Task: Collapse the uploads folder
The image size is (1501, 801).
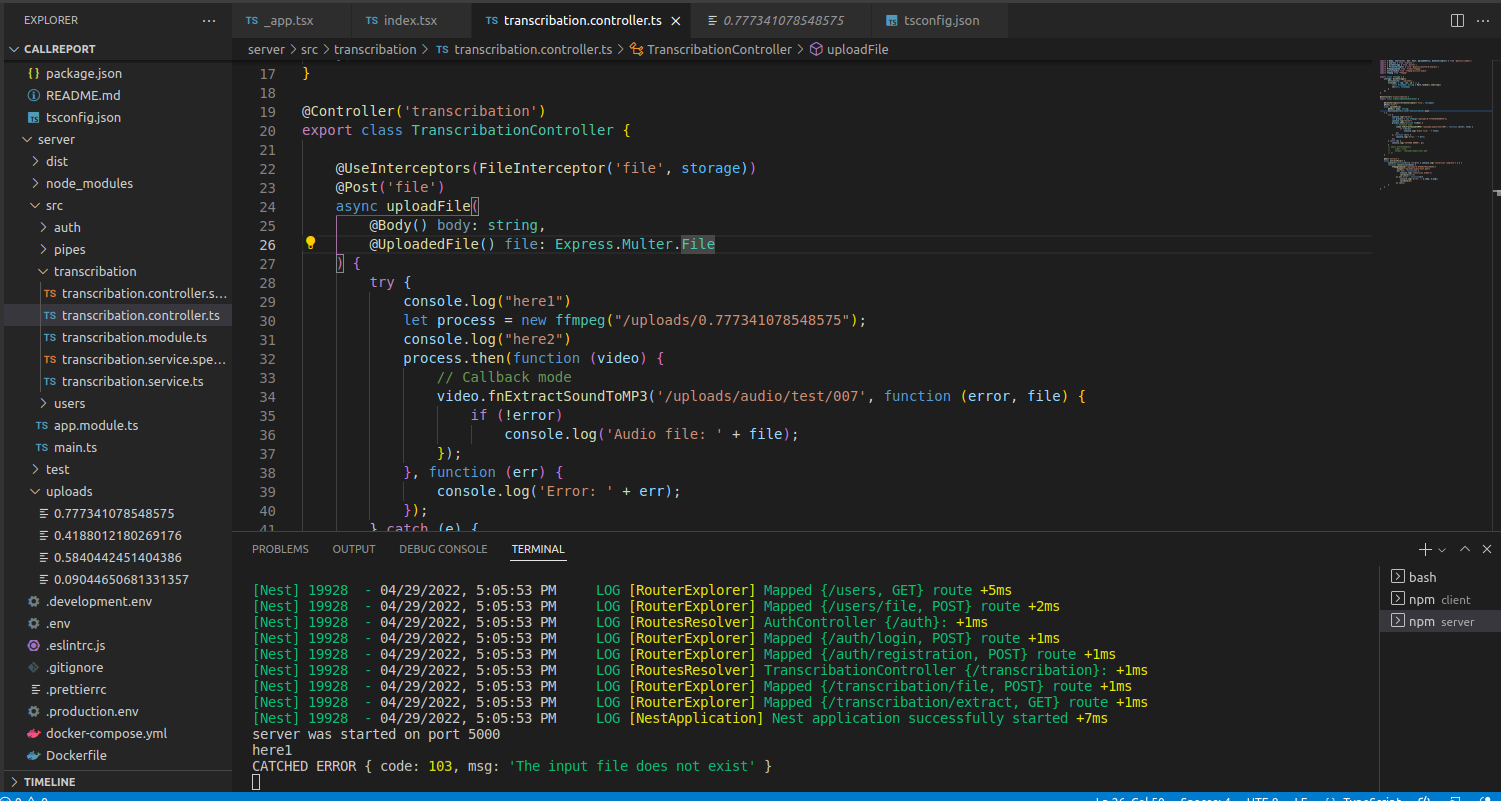Action: pos(118,491)
